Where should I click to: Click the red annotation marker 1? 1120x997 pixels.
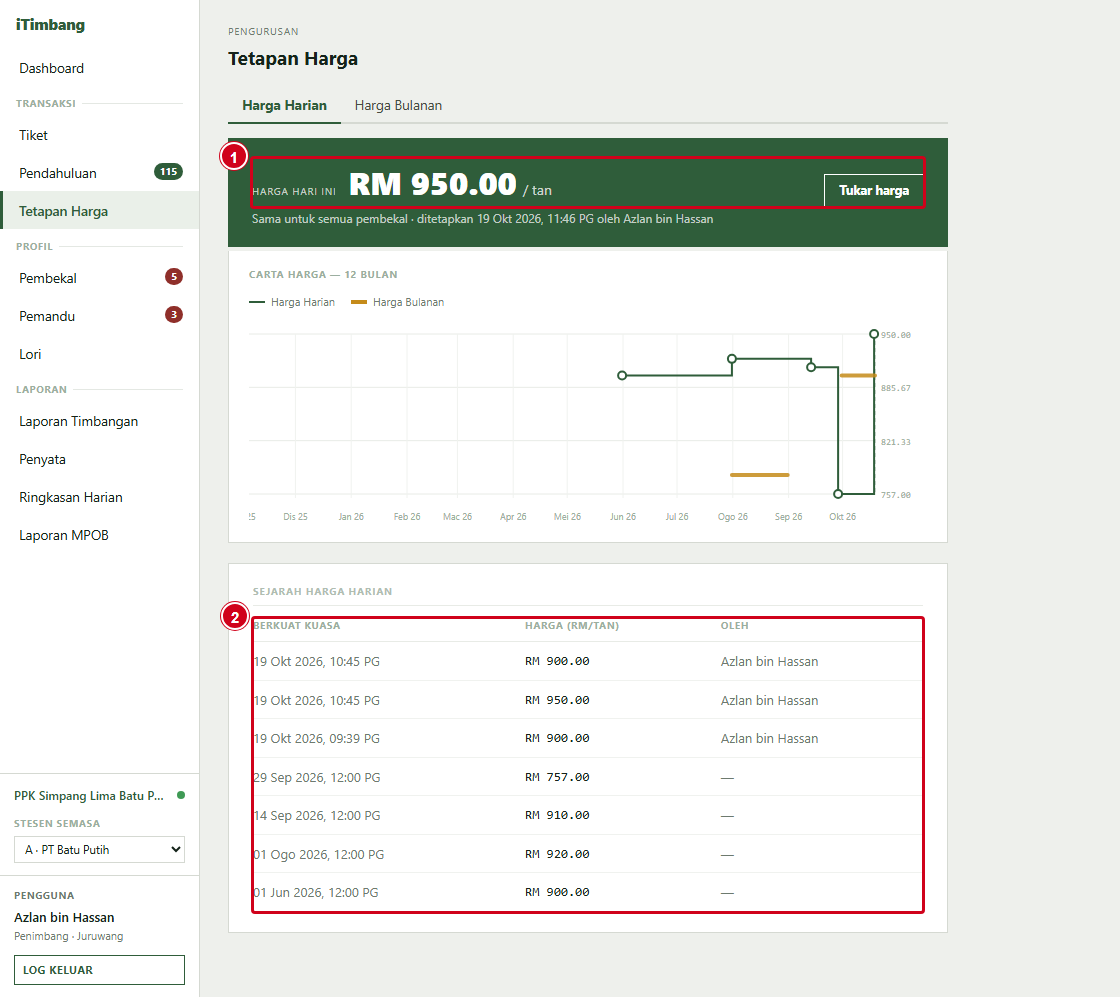[x=234, y=156]
